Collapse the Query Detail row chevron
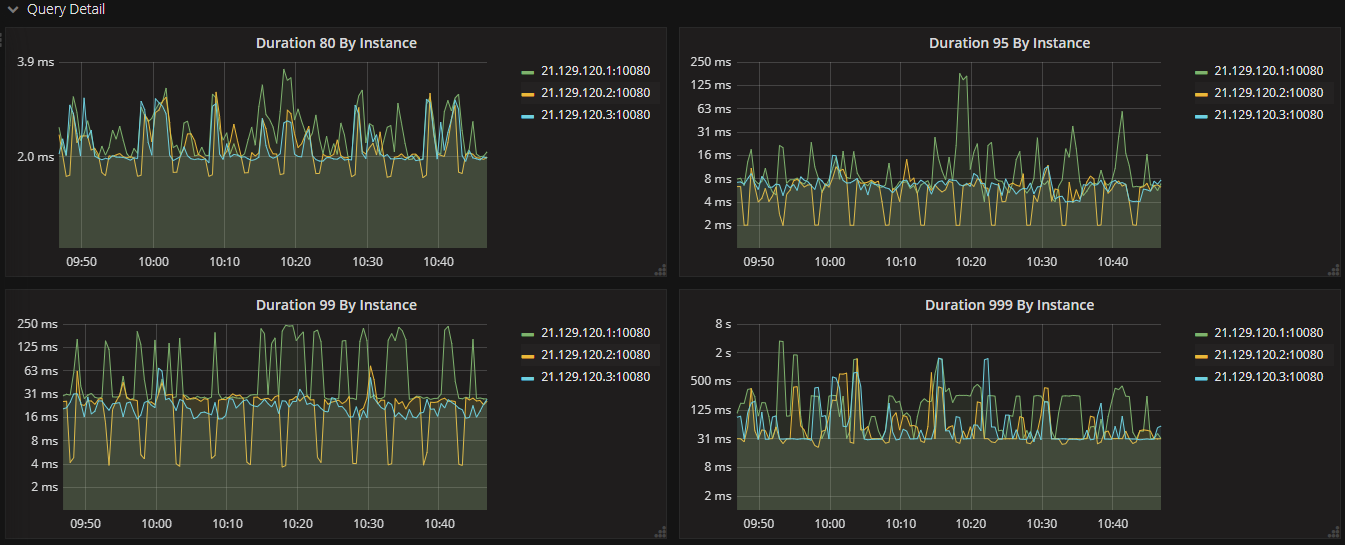Image resolution: width=1345 pixels, height=545 pixels. (x=13, y=10)
